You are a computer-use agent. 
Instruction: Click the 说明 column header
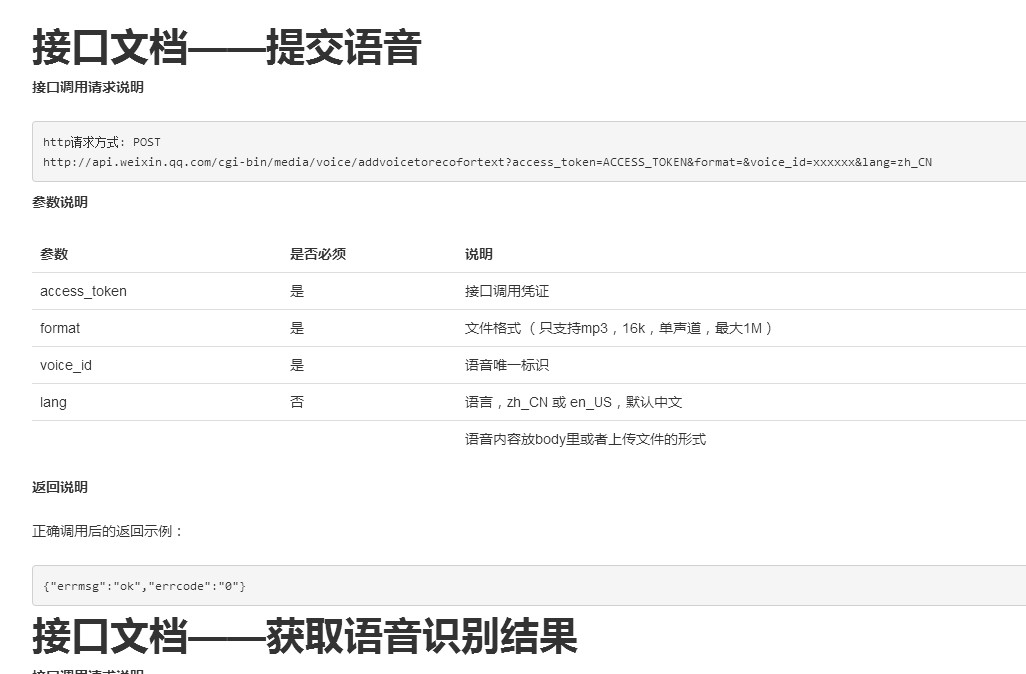point(478,254)
